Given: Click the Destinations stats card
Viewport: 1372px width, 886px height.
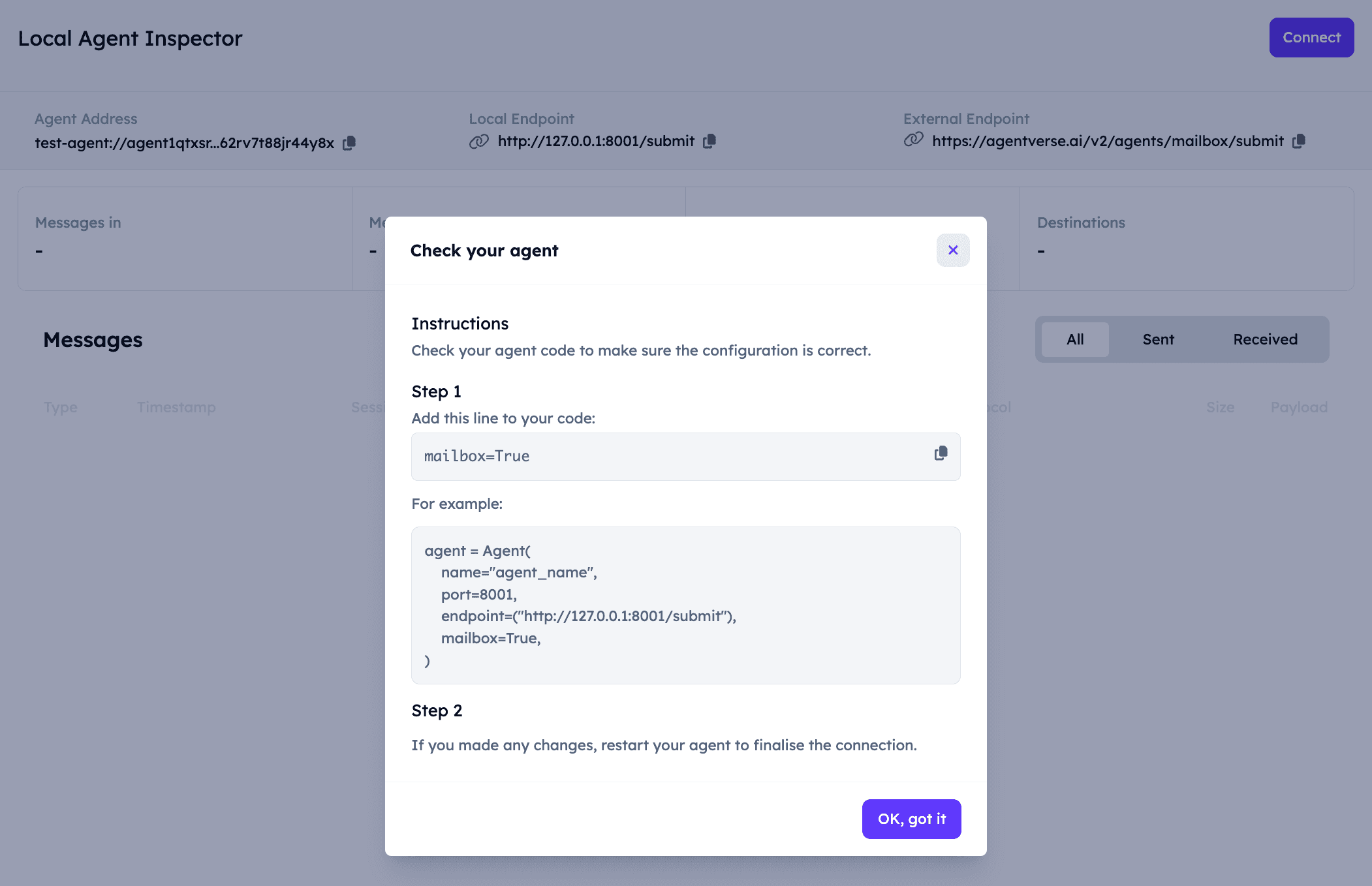Looking at the screenshot, I should click(x=1186, y=239).
